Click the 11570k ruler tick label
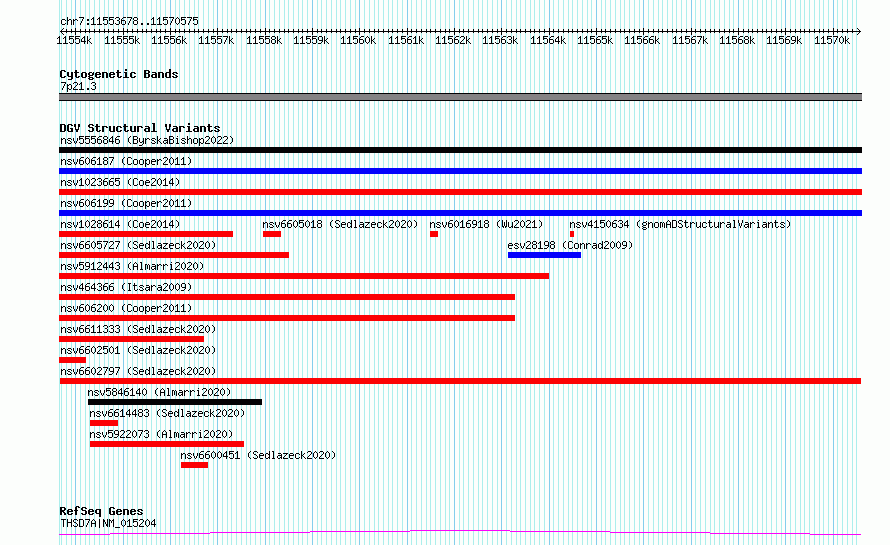The height and width of the screenshot is (545, 890). pyautogui.click(x=832, y=40)
